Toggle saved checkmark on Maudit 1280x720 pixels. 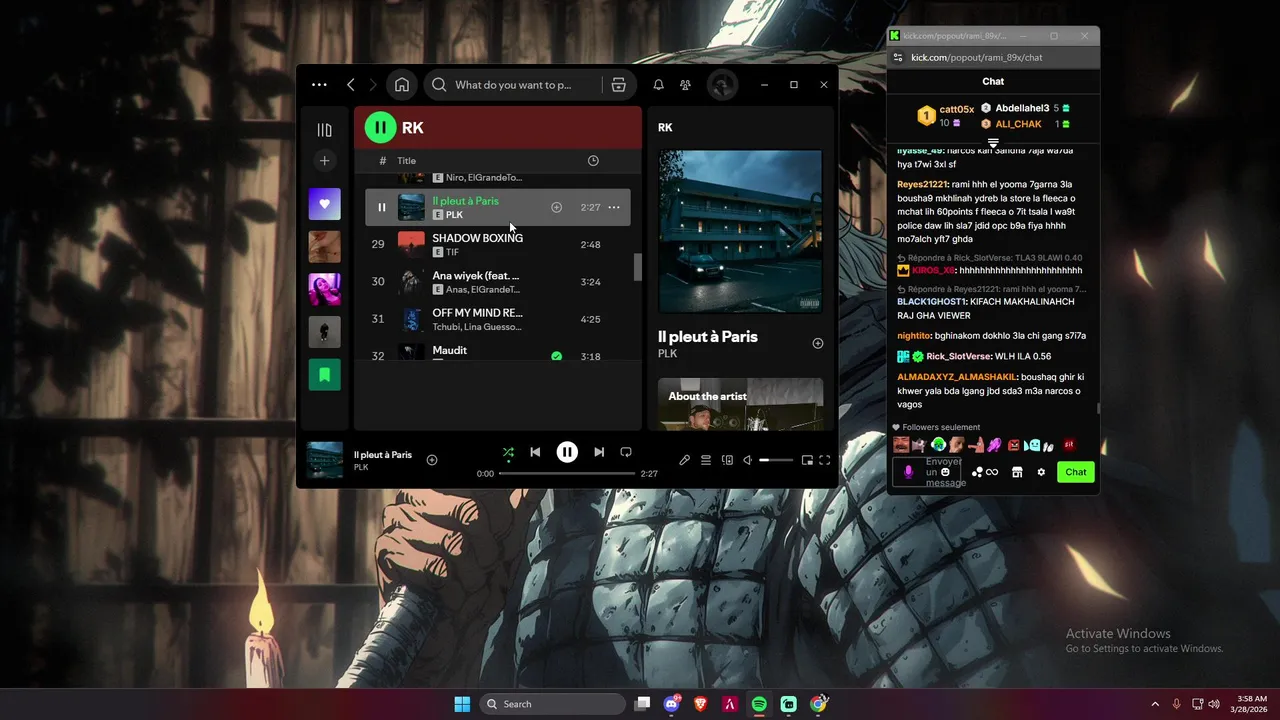click(x=556, y=356)
